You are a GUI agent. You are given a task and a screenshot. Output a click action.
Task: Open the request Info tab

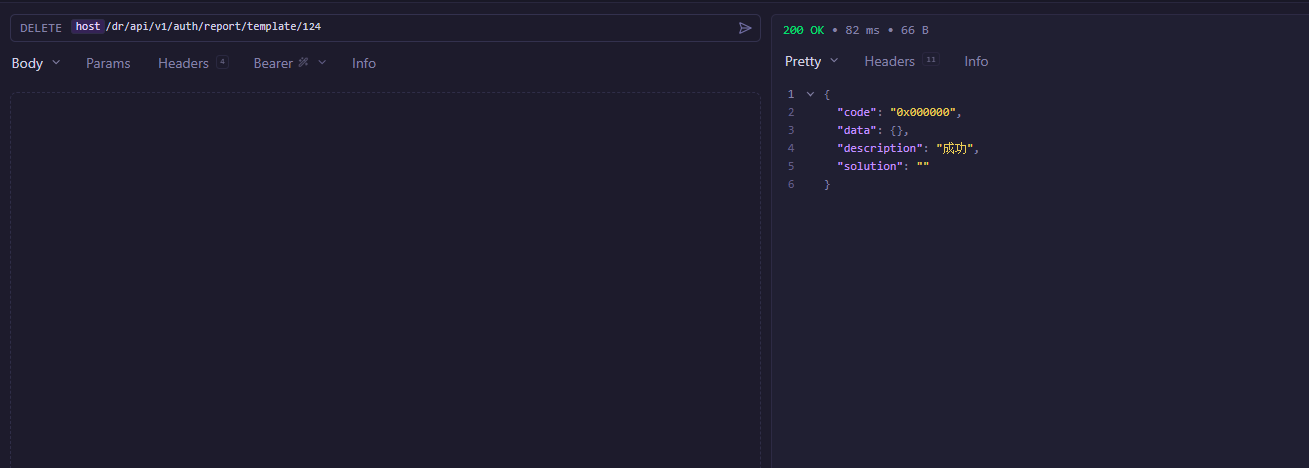pos(364,63)
